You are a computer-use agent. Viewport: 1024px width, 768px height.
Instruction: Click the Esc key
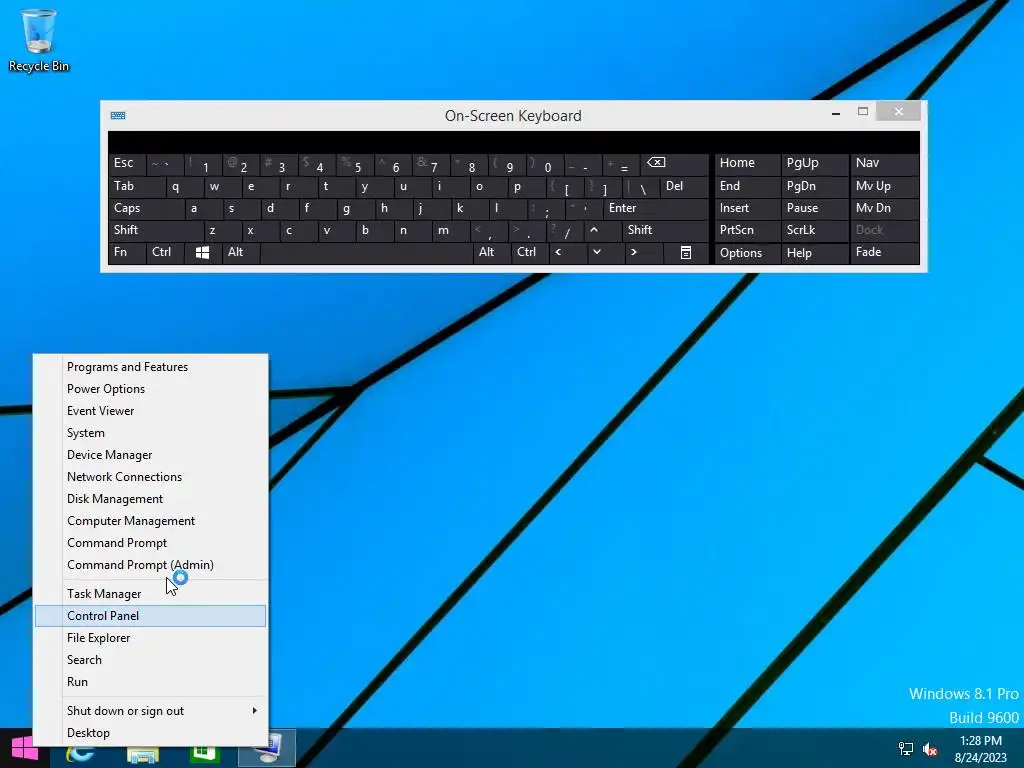[127, 163]
